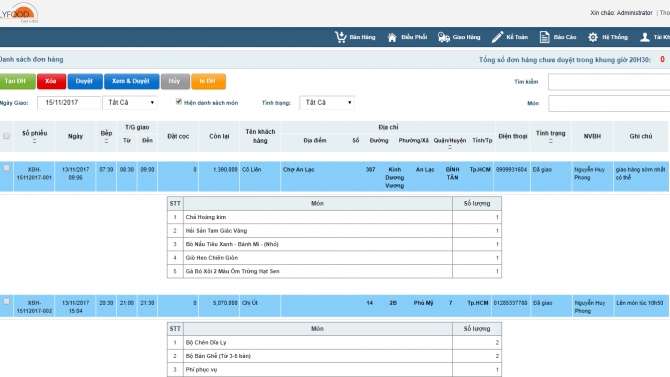Screen dimensions: 670x377
Task: Click the Điện thoại column header
Action: click(x=512, y=136)
